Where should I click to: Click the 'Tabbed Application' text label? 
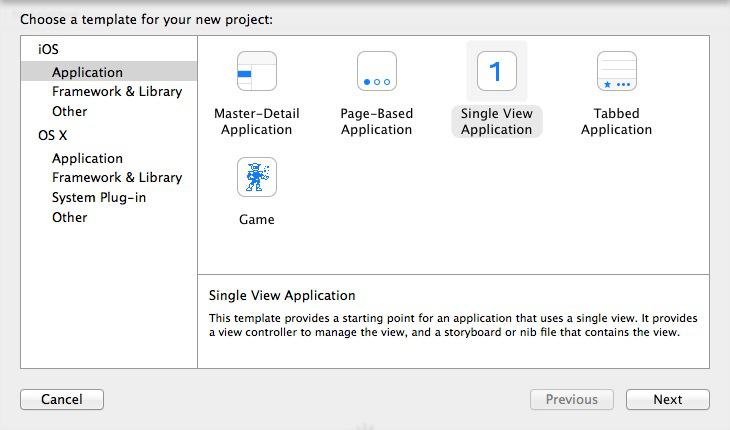[x=616, y=121]
